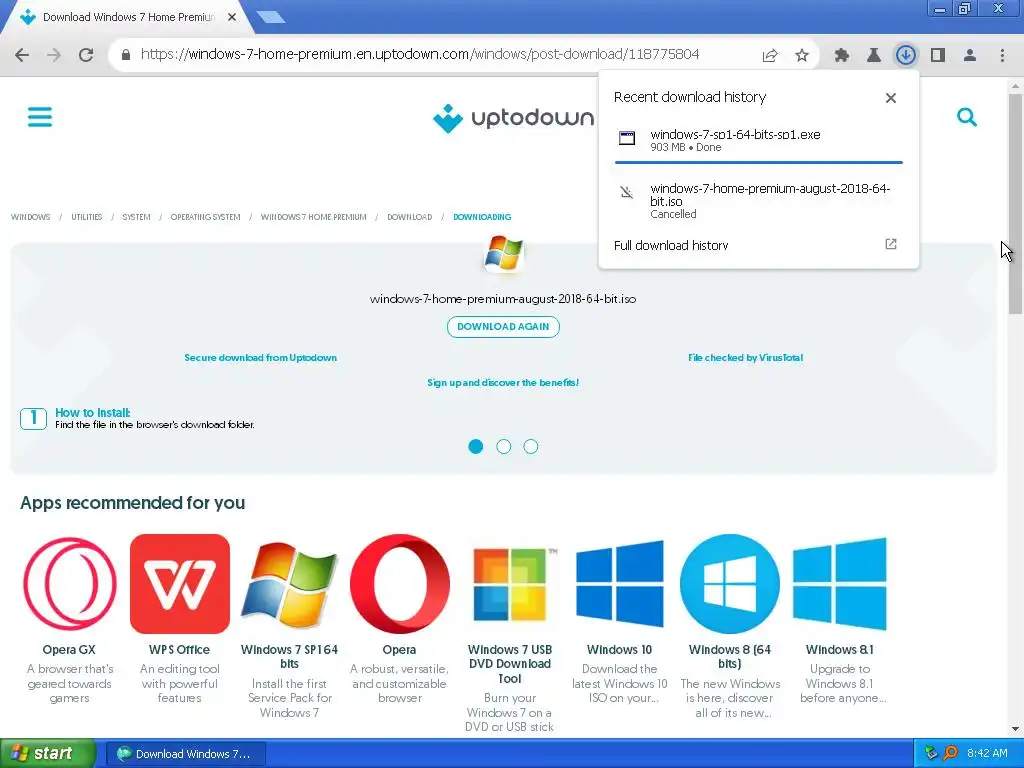Close the Recent download history popup
Image resolution: width=1024 pixels, height=768 pixels.
[x=891, y=98]
